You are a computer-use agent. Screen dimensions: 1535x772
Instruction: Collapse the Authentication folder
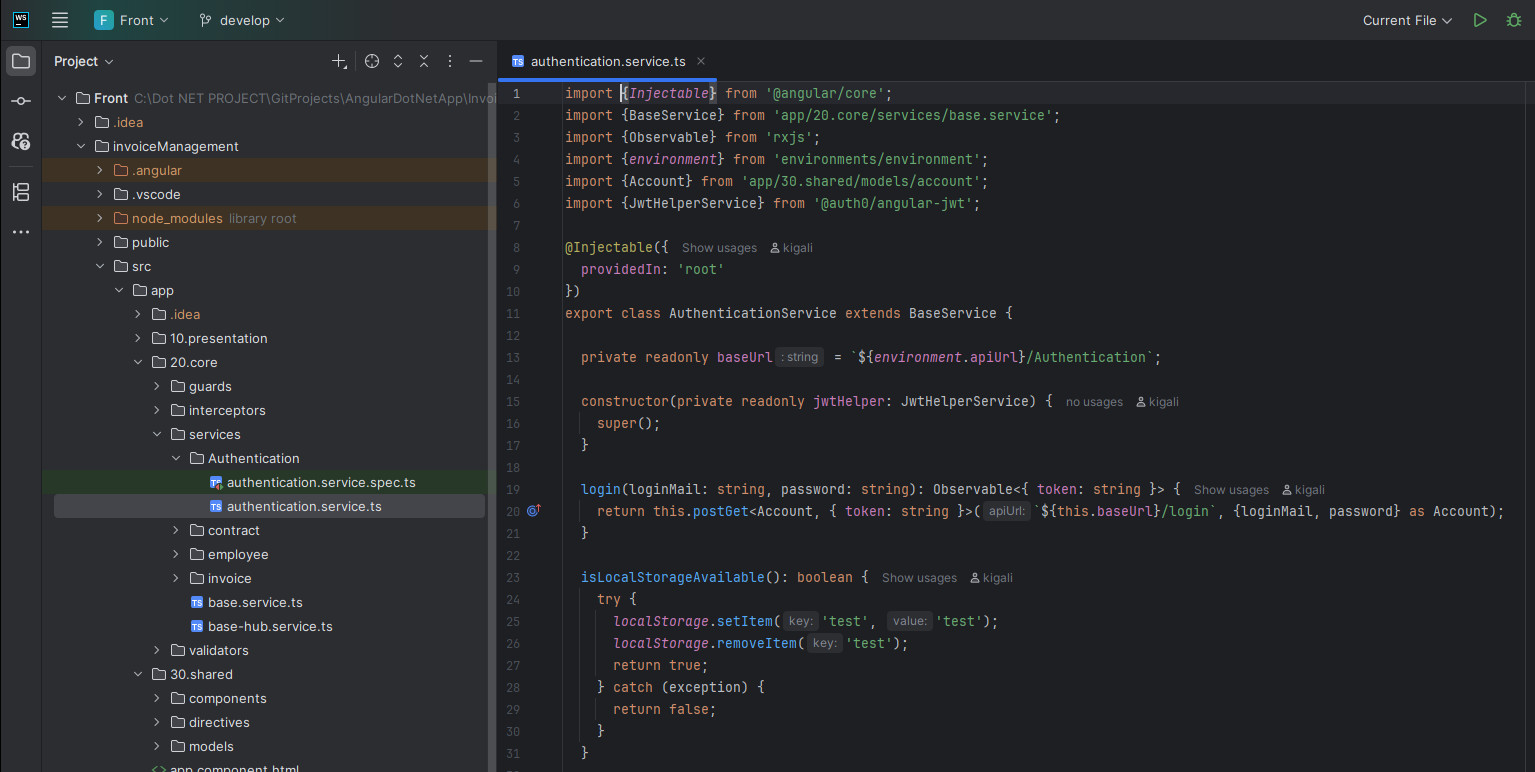176,458
